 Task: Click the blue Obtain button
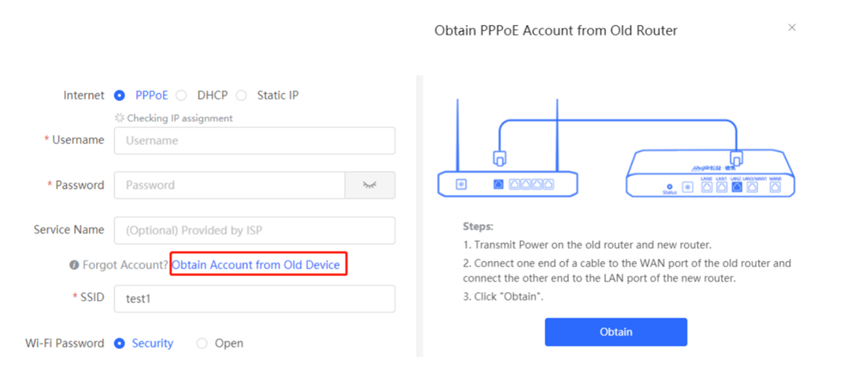click(616, 332)
